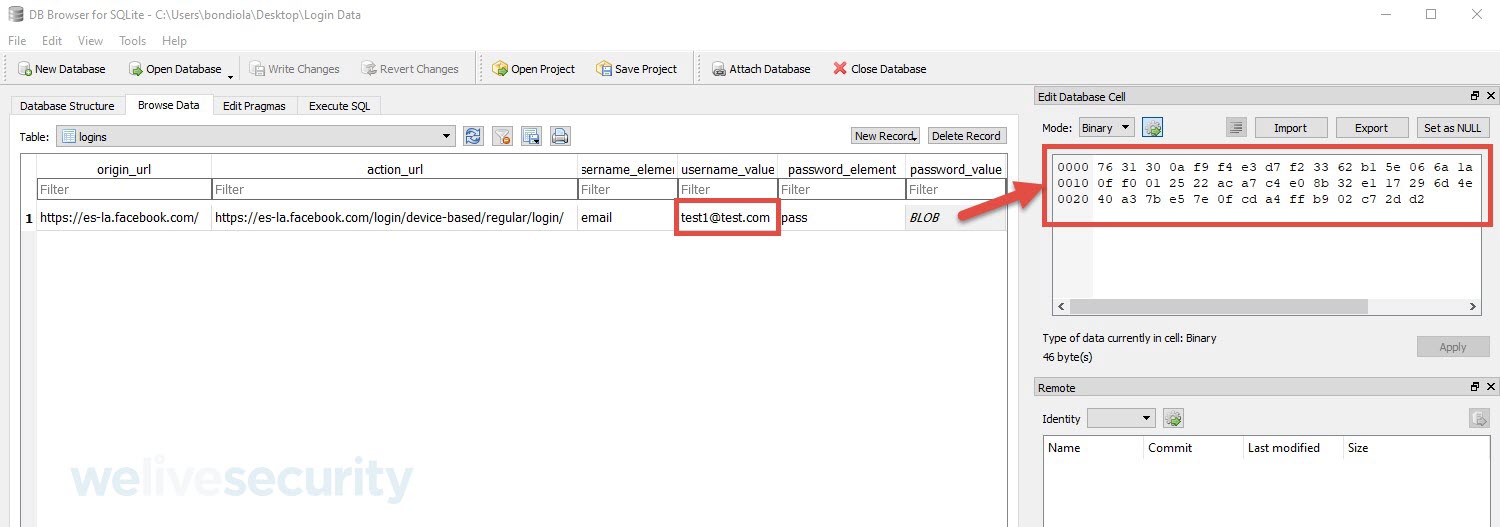Click the refresh table data icon
Viewport: 1500px width, 527px height.
click(x=473, y=136)
